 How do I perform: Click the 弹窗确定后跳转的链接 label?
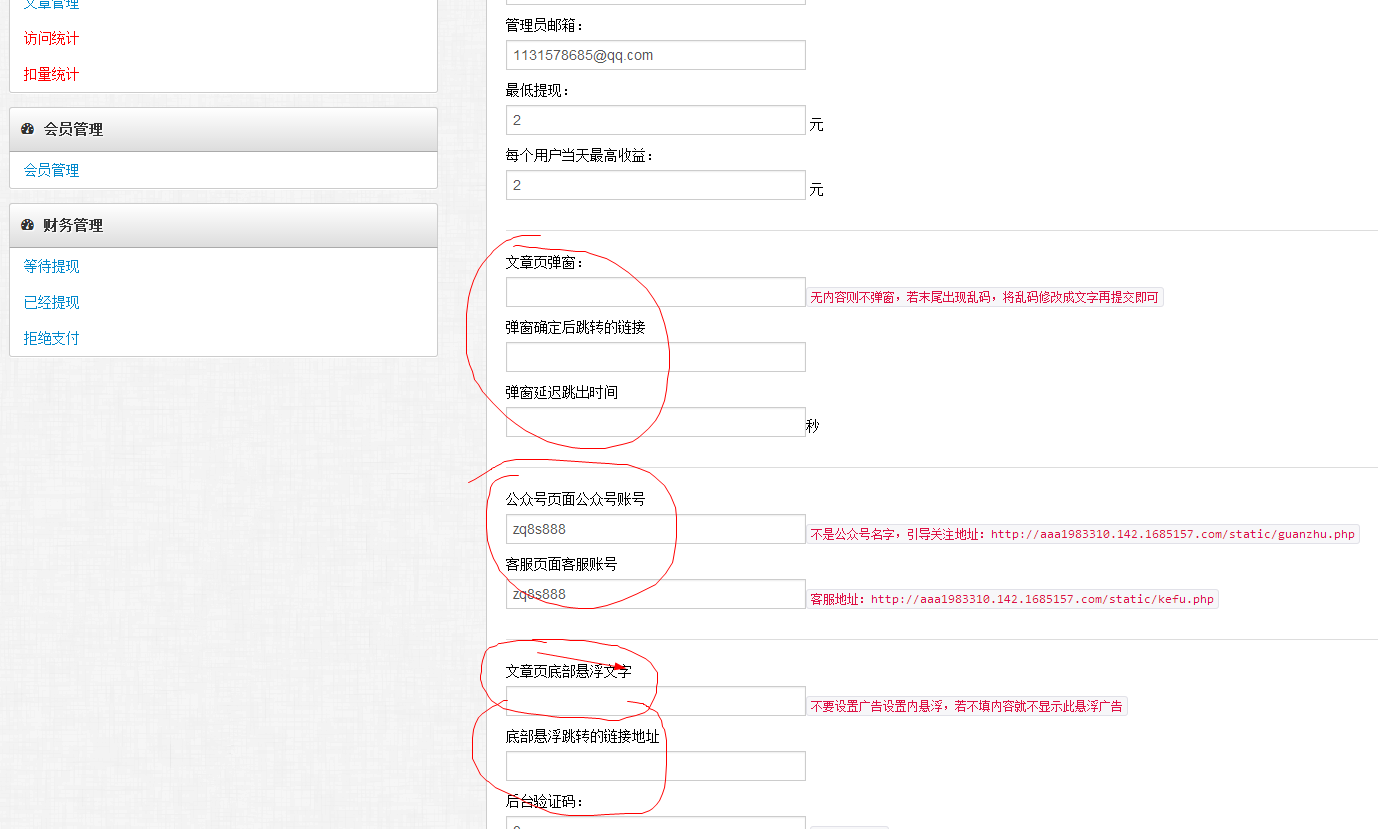[576, 327]
